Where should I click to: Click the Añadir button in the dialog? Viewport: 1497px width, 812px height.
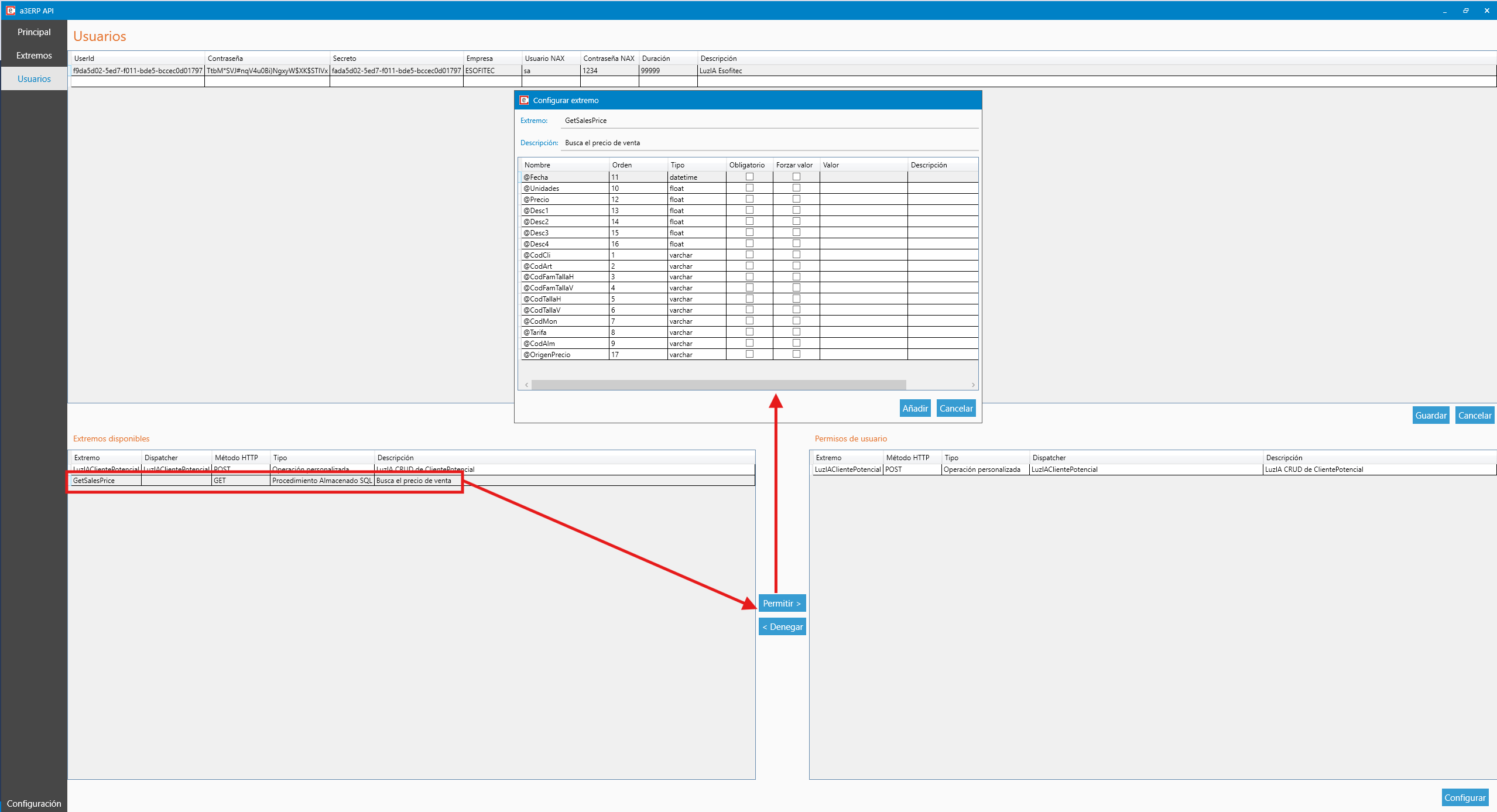915,408
